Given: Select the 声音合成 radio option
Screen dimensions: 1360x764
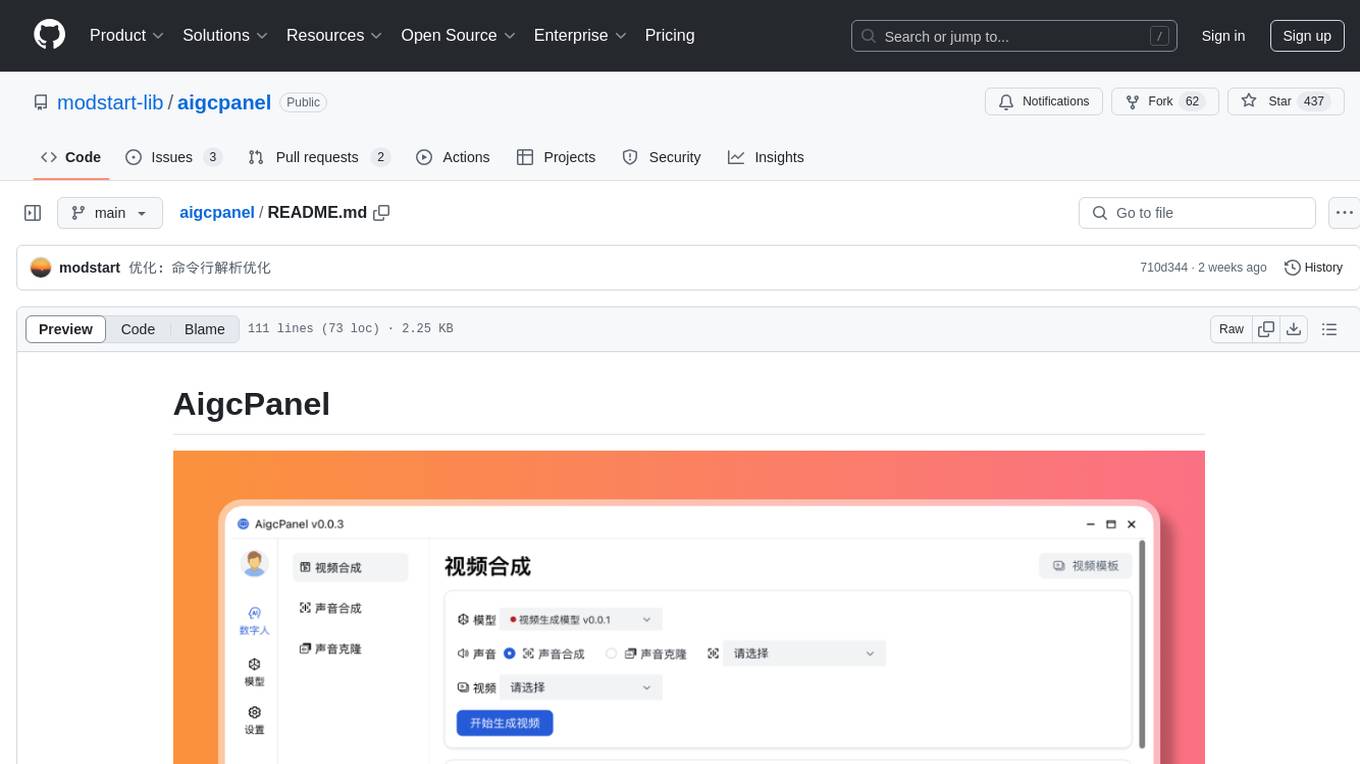Looking at the screenshot, I should [x=509, y=654].
